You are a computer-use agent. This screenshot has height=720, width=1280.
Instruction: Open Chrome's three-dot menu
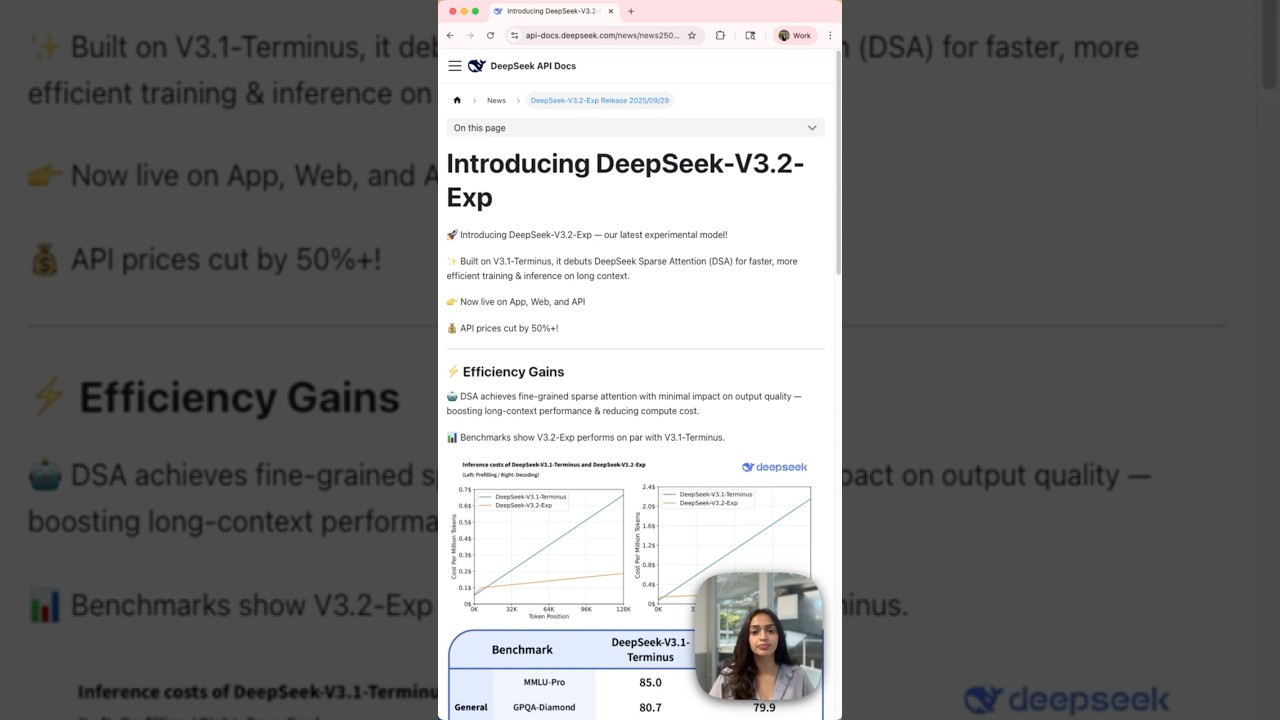click(829, 35)
